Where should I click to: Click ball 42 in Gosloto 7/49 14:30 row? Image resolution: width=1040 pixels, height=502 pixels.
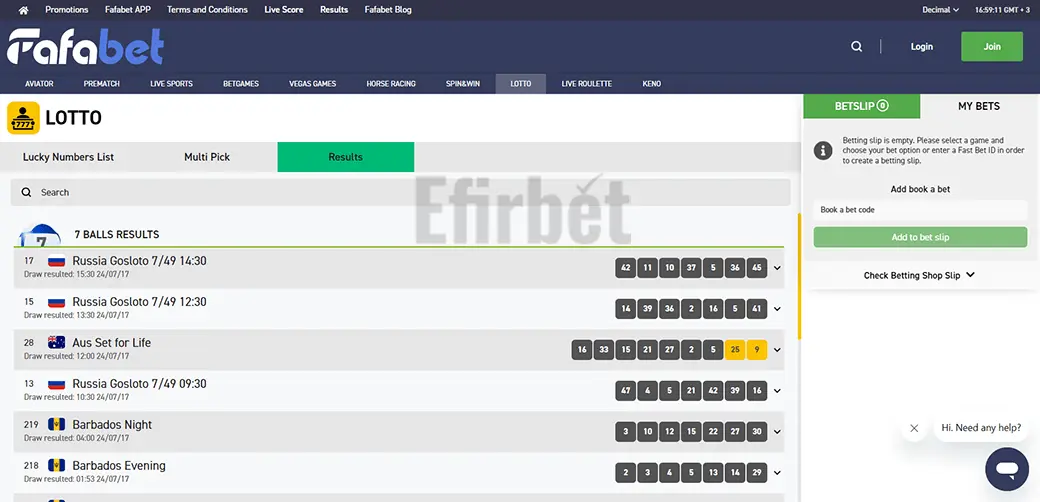coord(625,268)
